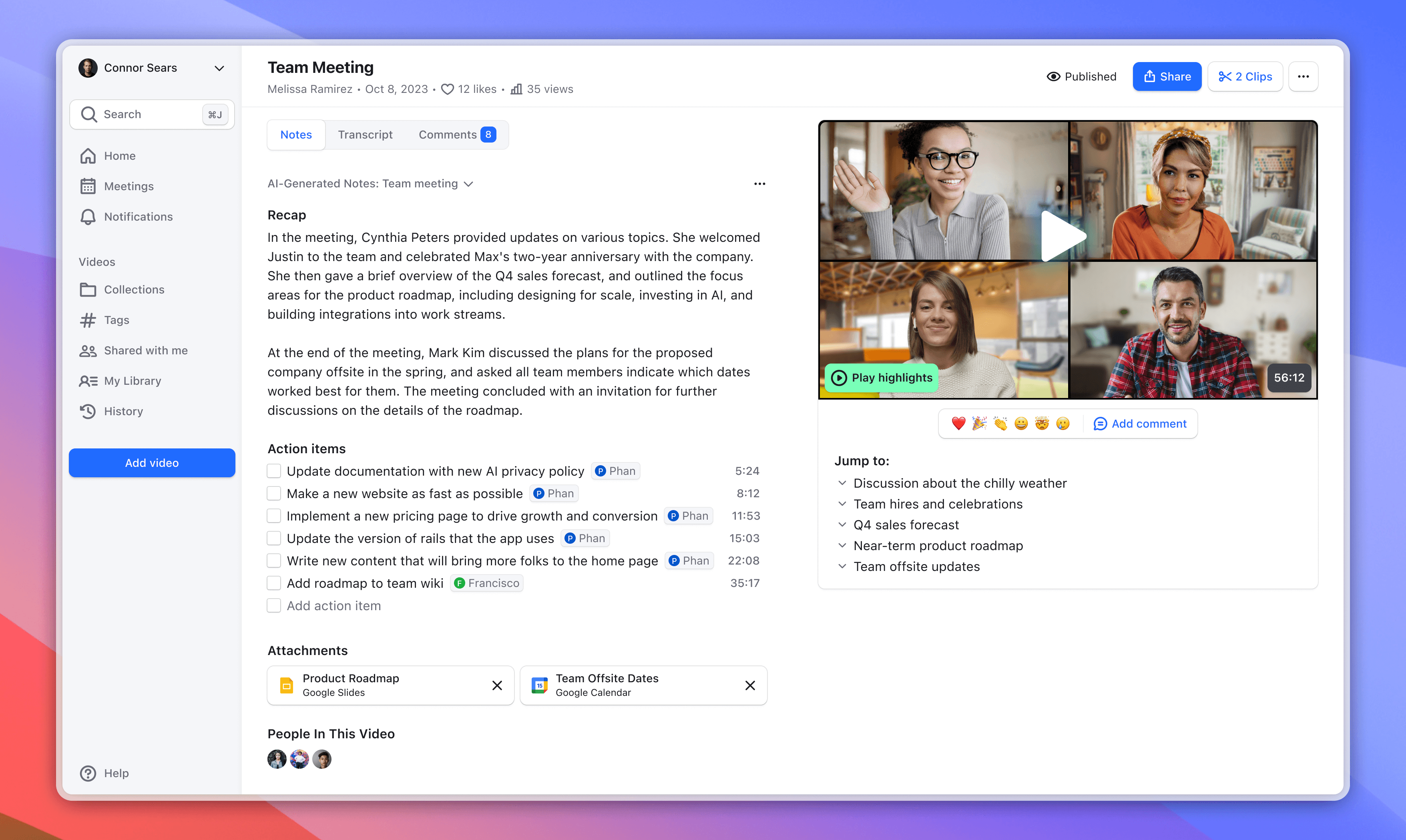Image resolution: width=1406 pixels, height=840 pixels.
Task: Browse videos Shared with me
Action: tap(146, 350)
